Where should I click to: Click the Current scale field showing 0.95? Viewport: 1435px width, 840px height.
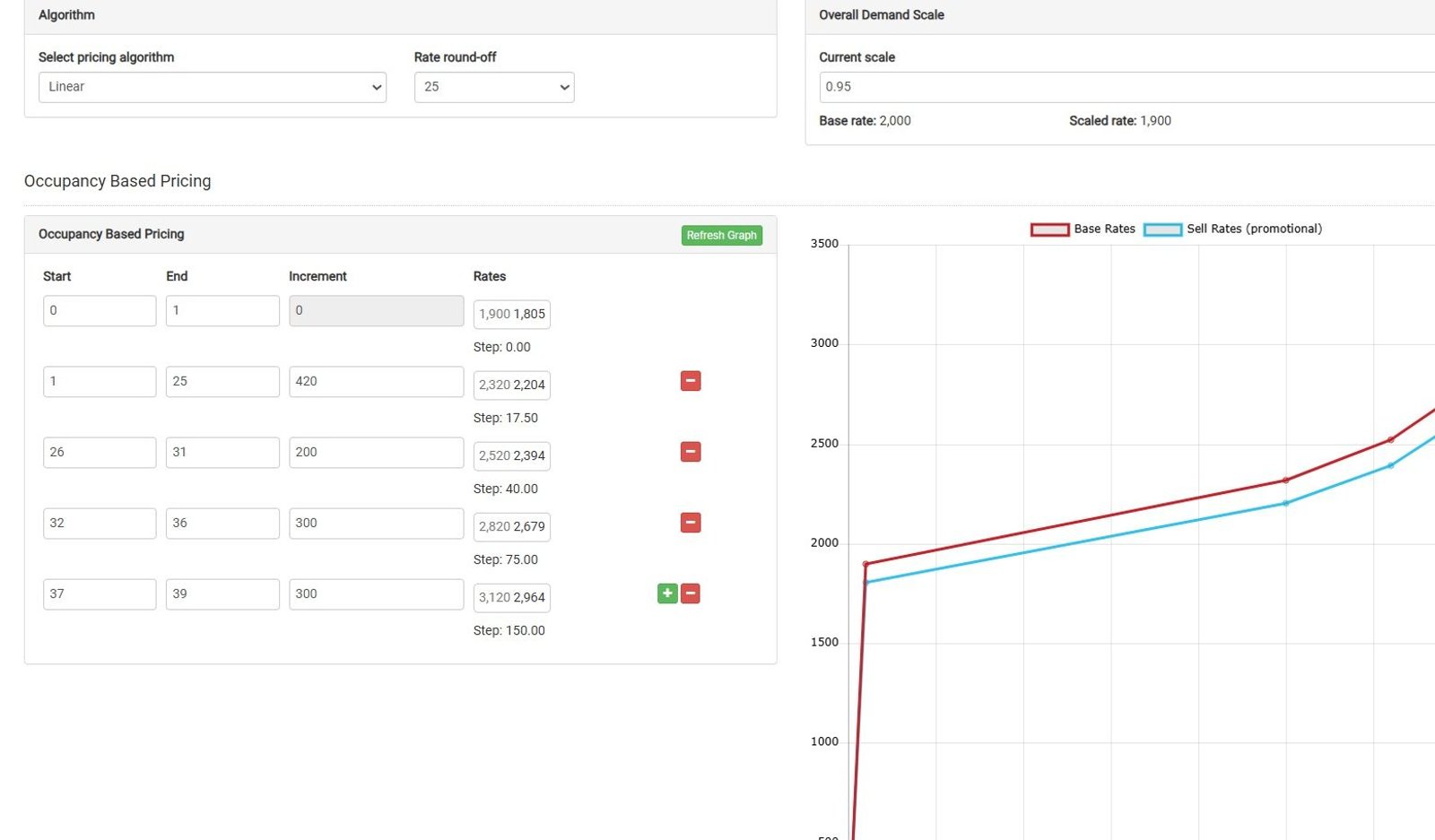pyautogui.click(x=1126, y=87)
